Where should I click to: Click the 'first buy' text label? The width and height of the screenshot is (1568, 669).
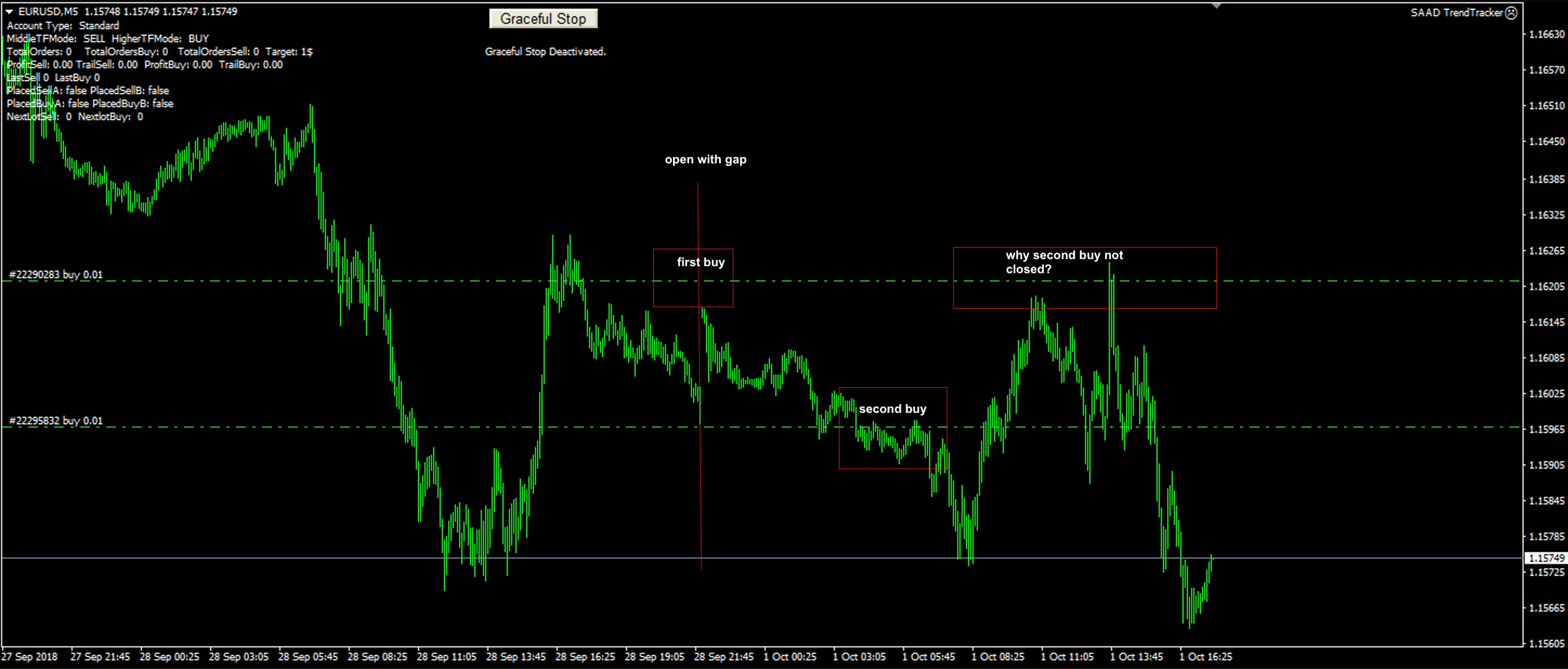701,263
